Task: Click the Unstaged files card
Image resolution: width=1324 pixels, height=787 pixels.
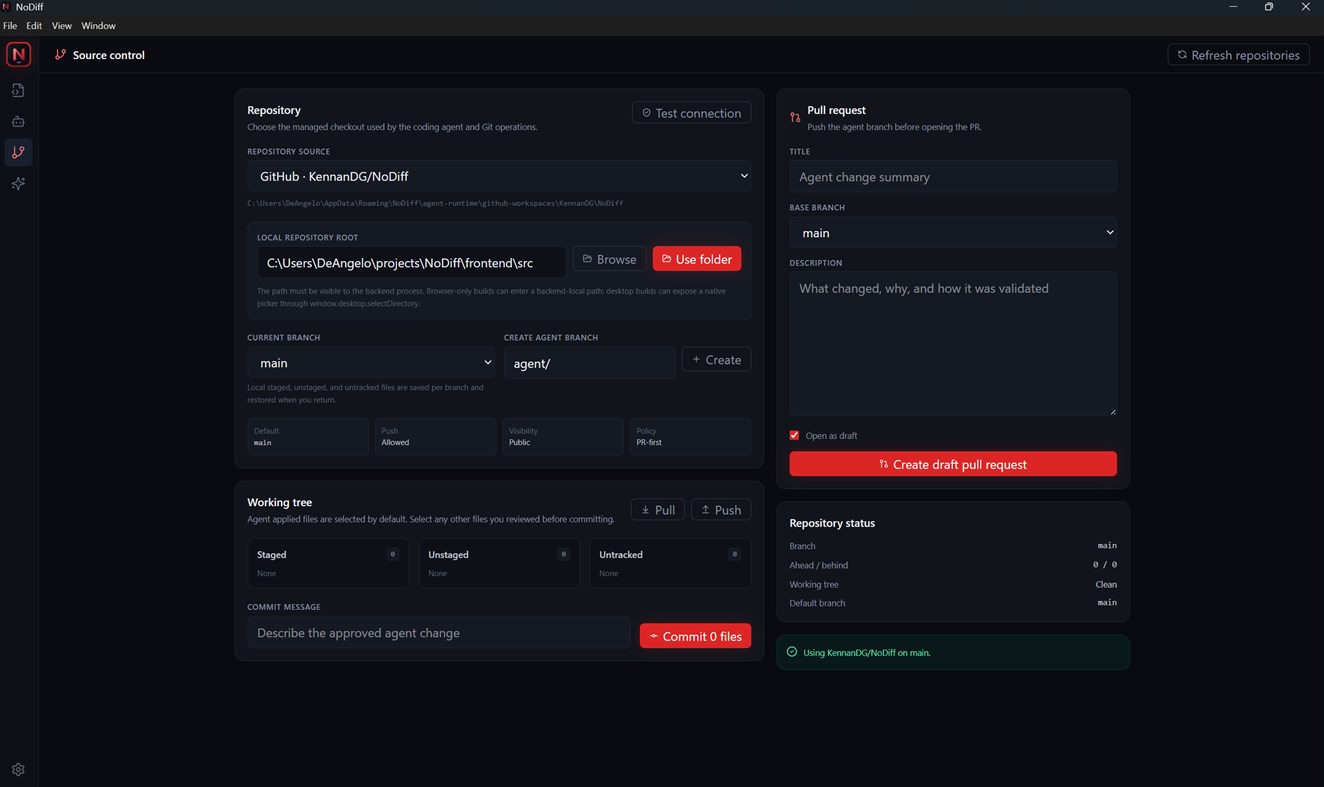Action: (499, 563)
